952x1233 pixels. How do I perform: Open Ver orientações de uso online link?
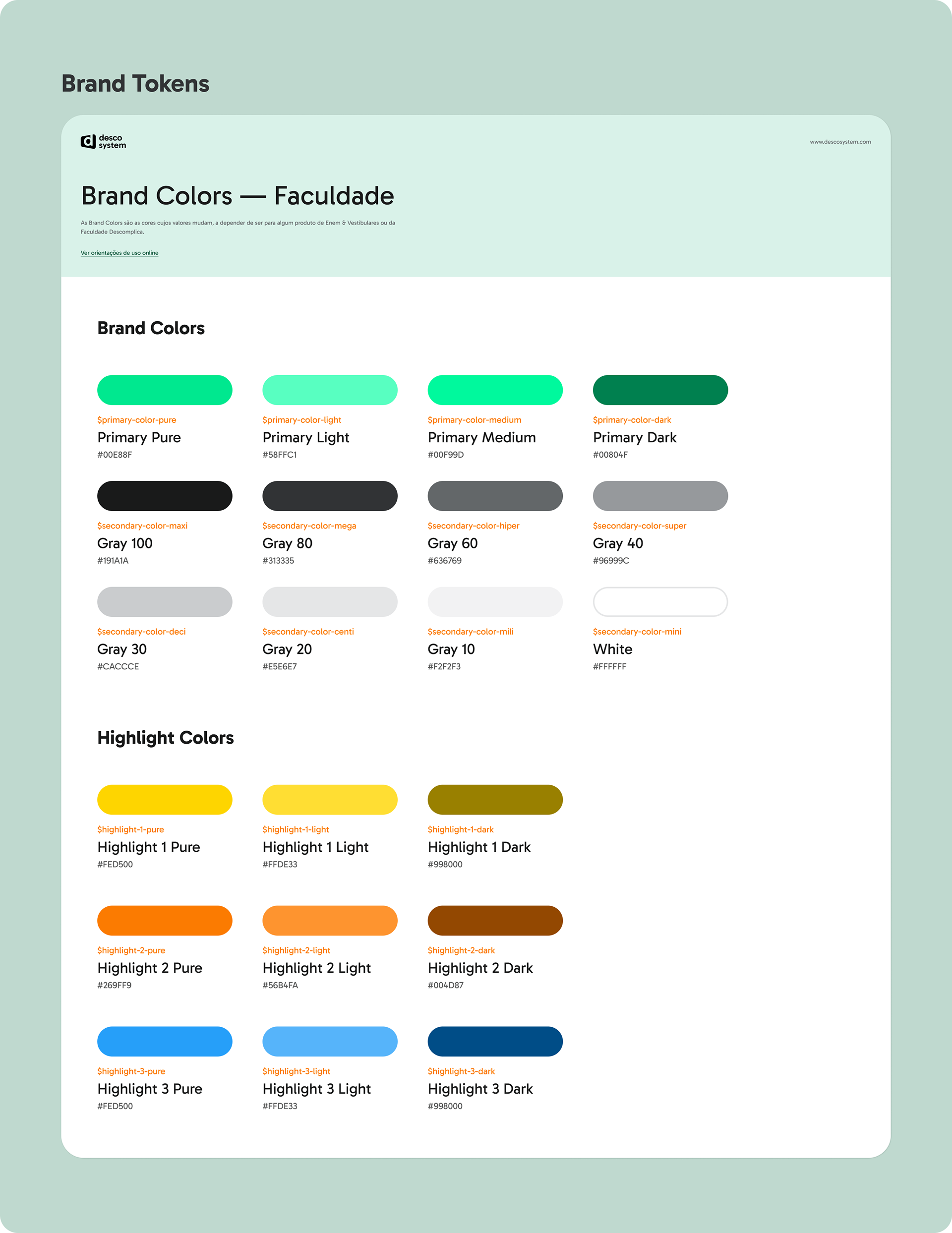point(119,253)
